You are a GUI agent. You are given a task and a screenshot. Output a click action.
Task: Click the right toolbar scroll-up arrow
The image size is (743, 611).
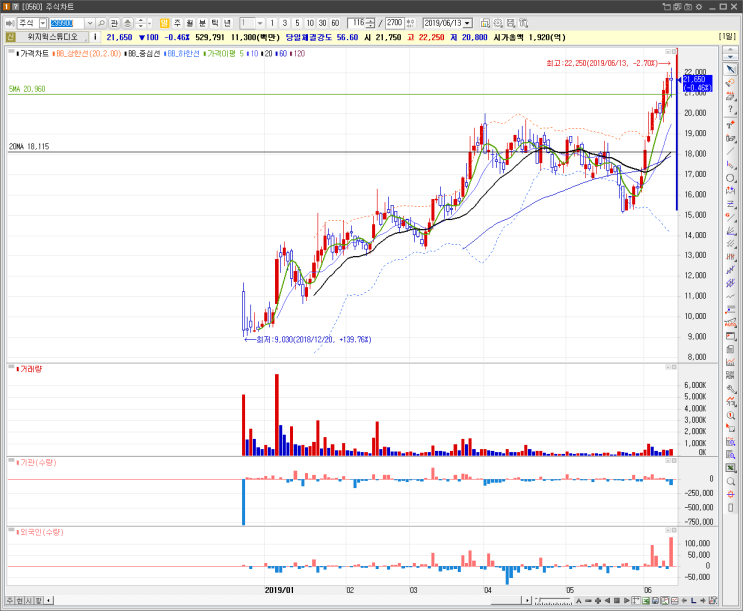[x=730, y=50]
